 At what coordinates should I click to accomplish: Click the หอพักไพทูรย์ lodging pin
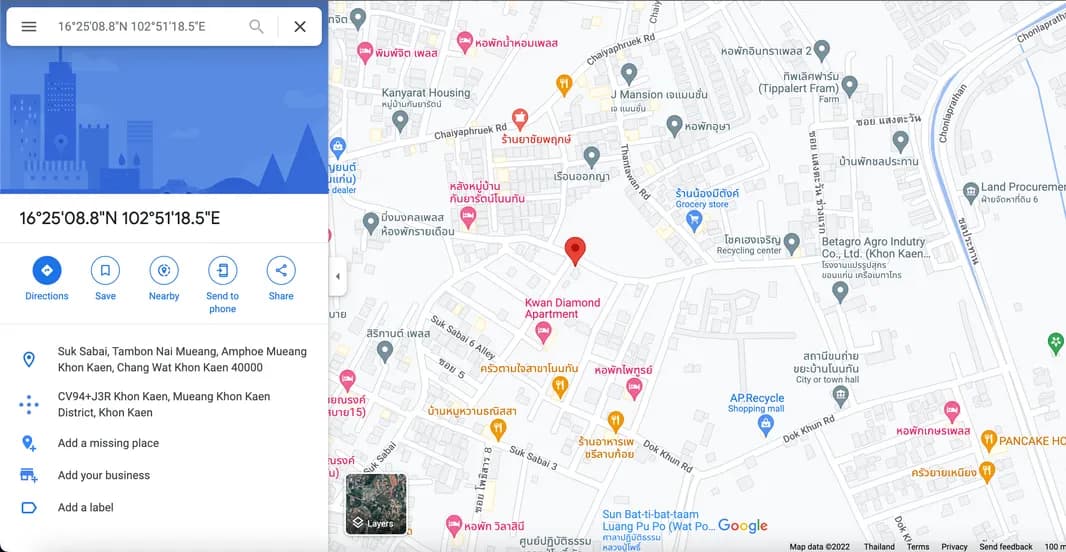click(634, 388)
